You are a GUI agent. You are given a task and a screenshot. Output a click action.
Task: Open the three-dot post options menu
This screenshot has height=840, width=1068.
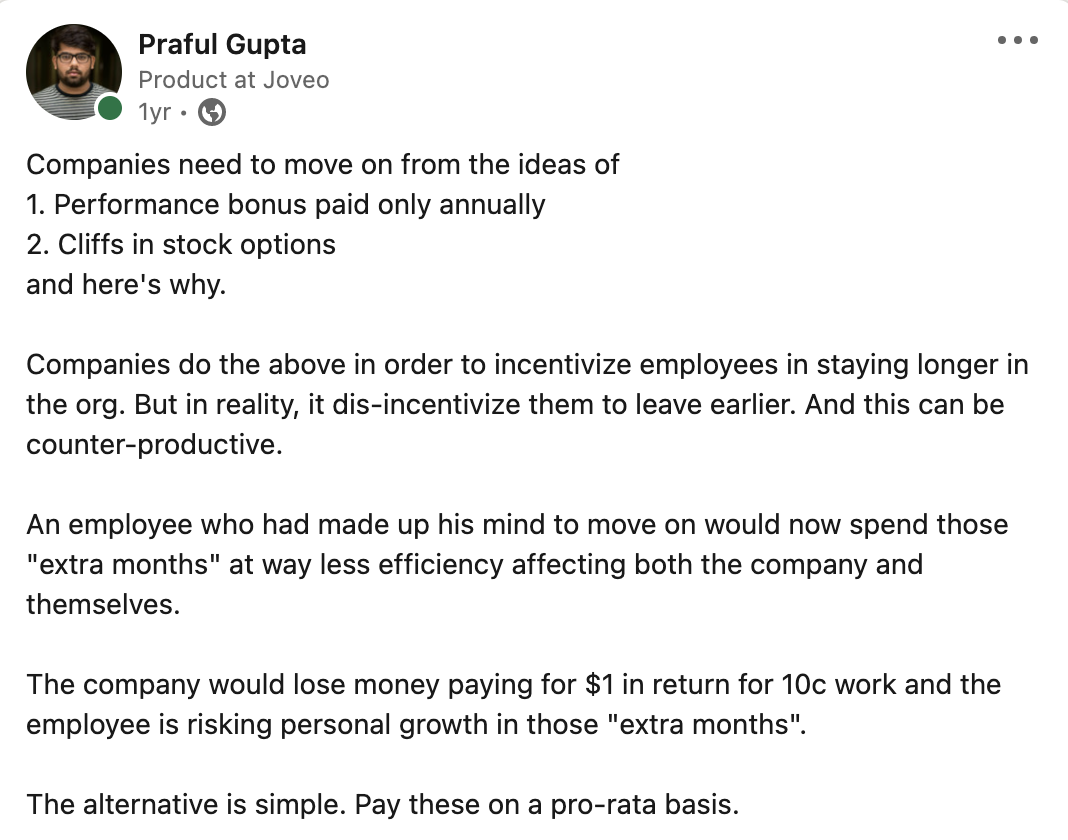(x=1018, y=41)
